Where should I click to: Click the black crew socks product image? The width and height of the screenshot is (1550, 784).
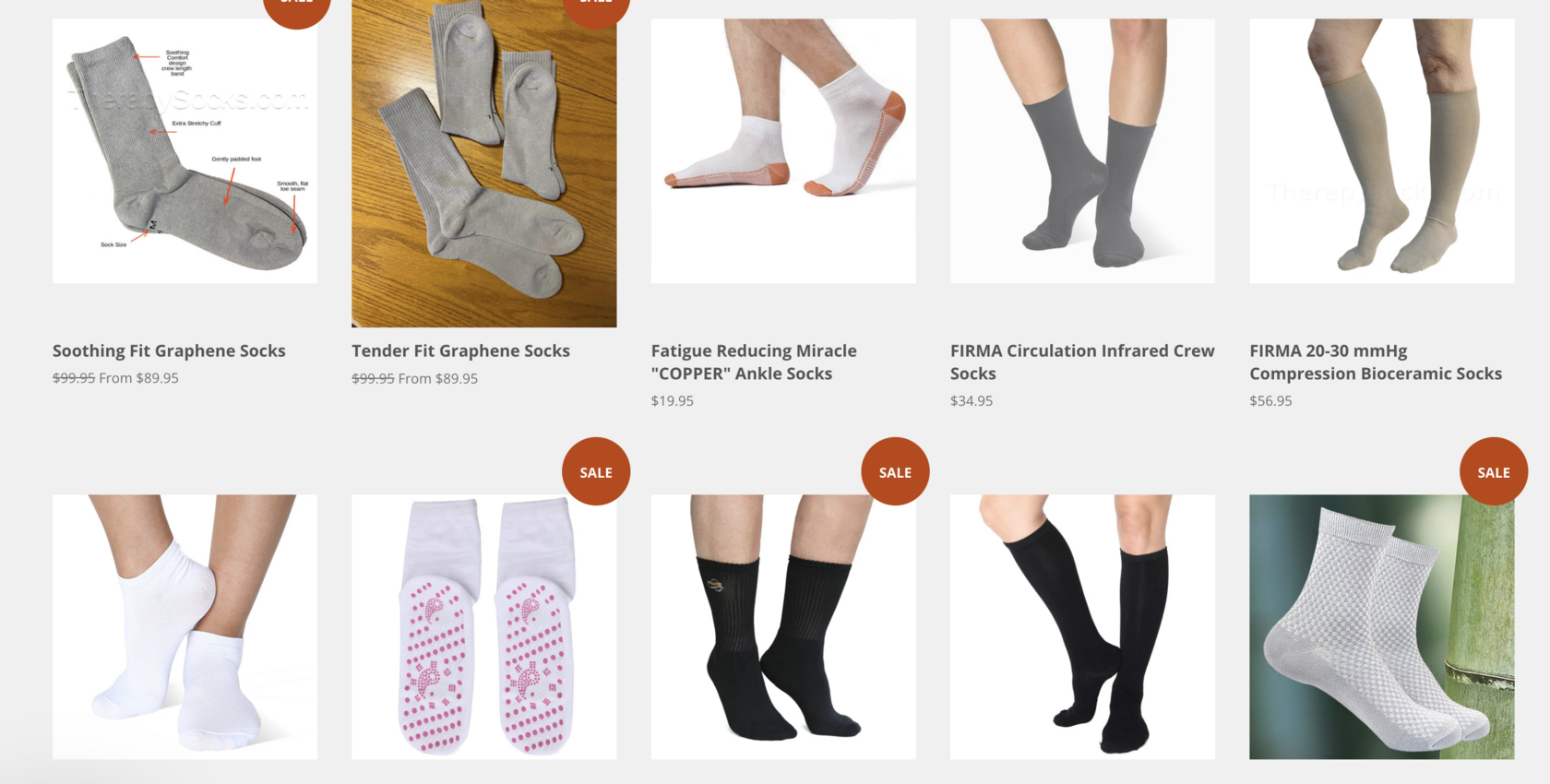coord(783,627)
